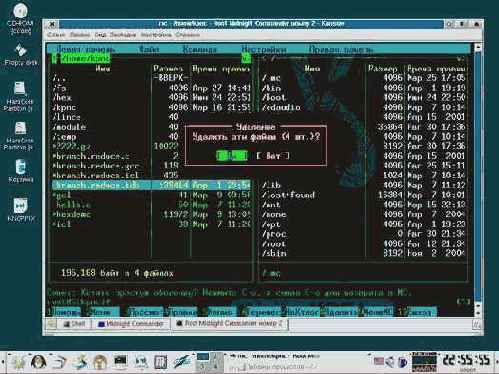Switch to the Midnight Commander session tab
Screen dimensions: 499x374
[x=131, y=324]
